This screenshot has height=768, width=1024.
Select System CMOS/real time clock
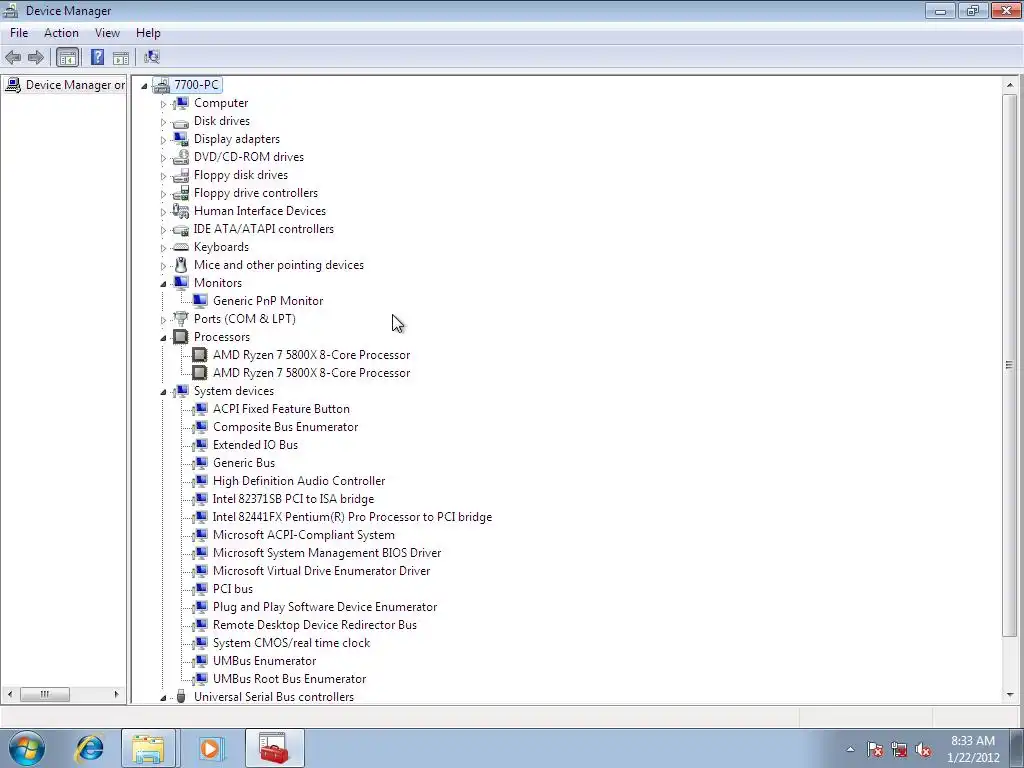(x=291, y=643)
